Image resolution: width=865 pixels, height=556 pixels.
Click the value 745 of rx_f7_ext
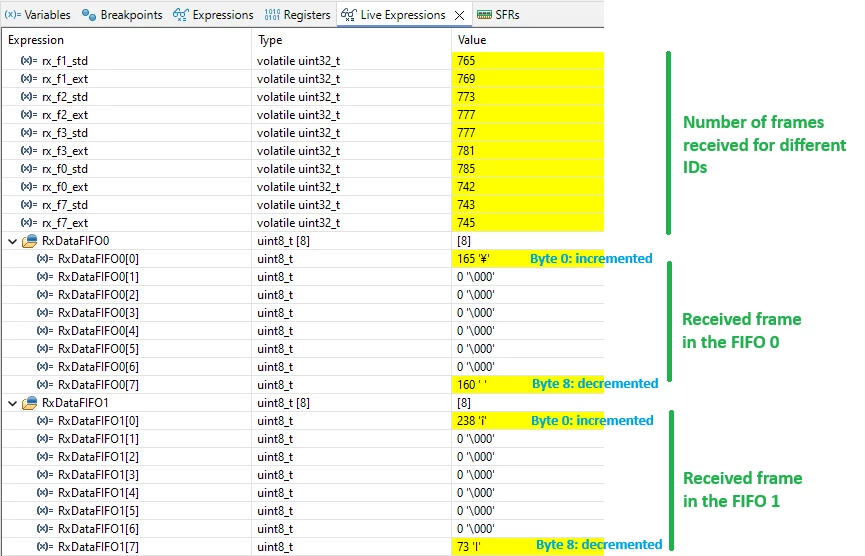466,223
